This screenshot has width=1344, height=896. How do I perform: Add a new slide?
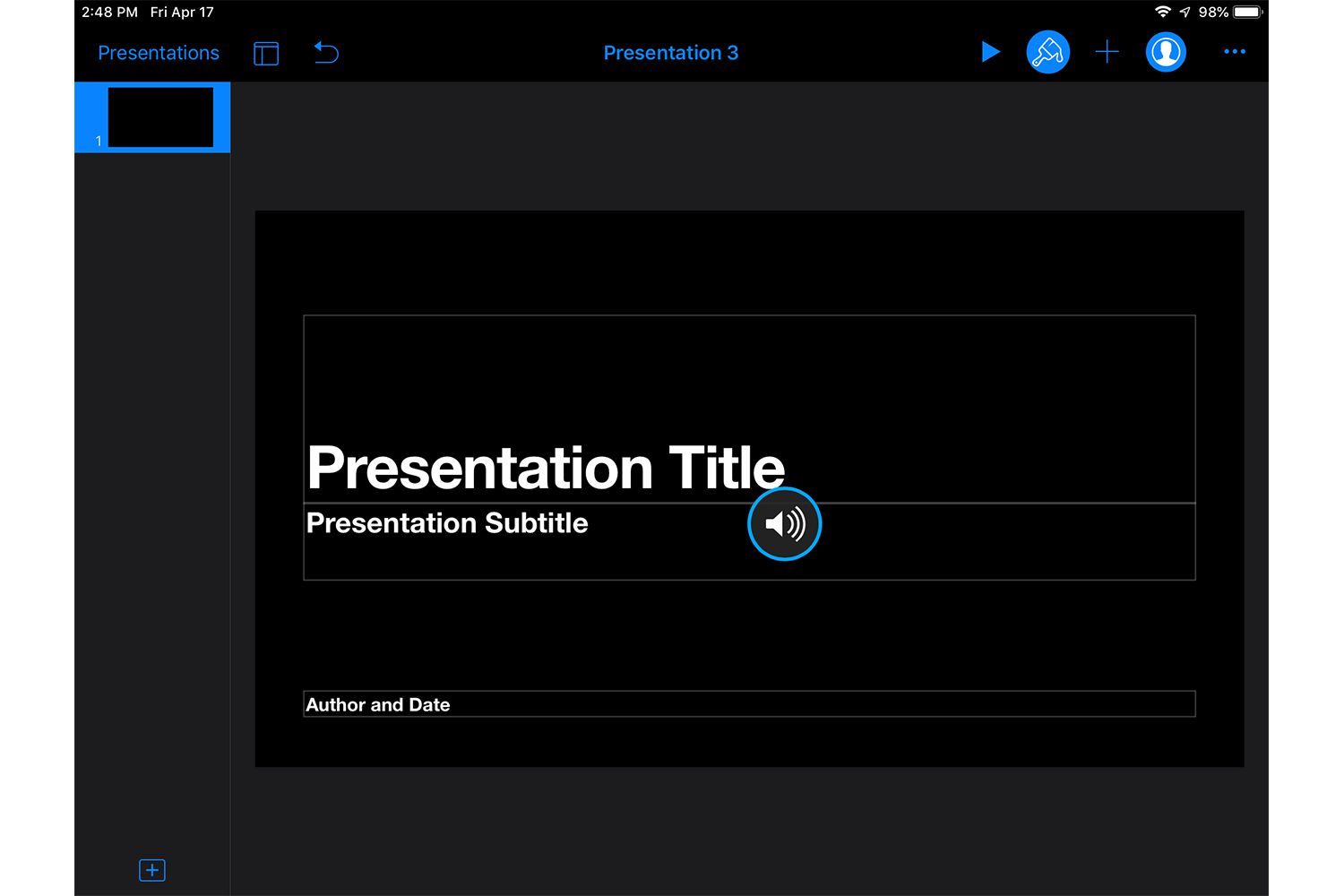coord(152,870)
